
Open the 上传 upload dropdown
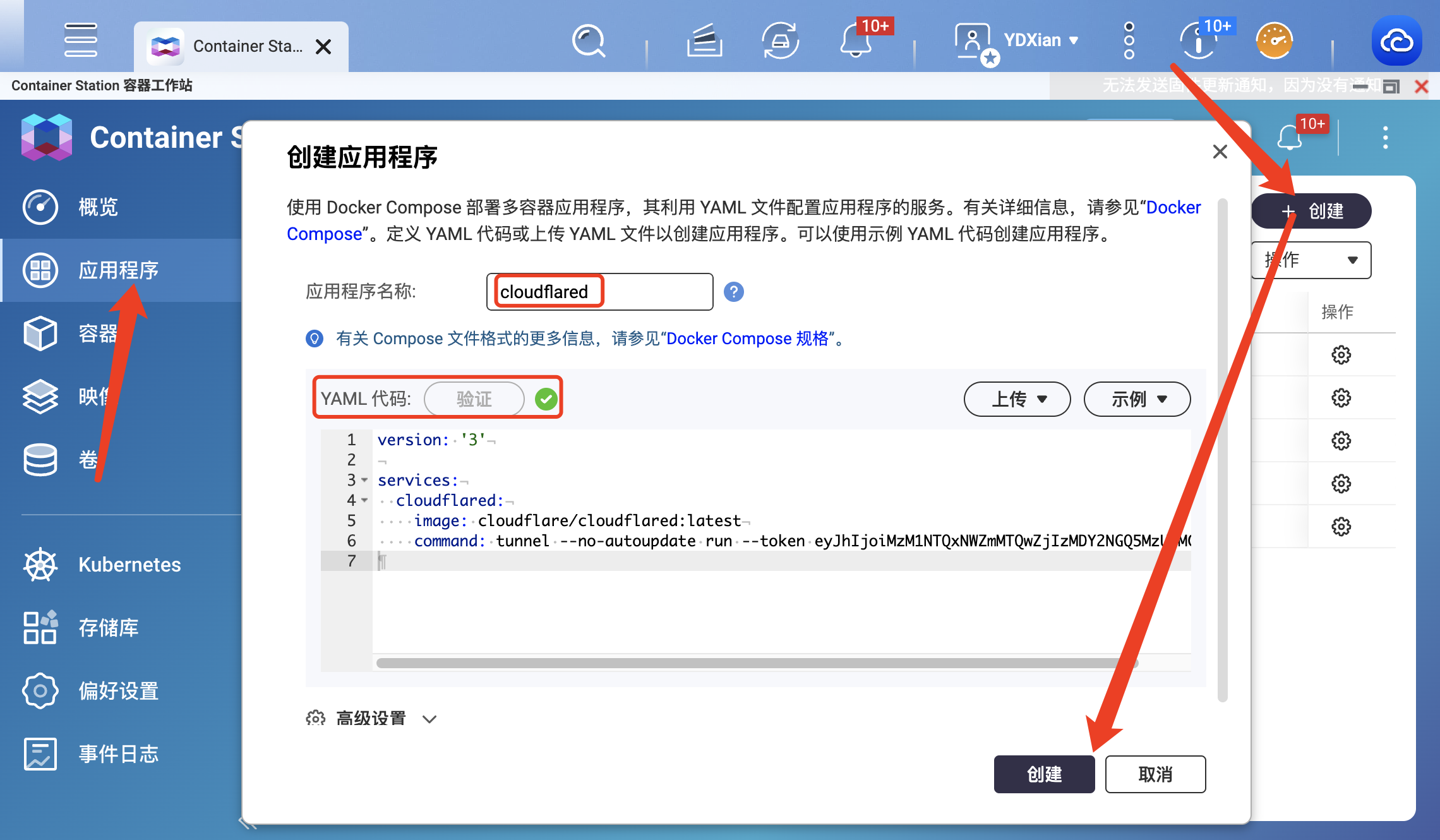point(1017,399)
